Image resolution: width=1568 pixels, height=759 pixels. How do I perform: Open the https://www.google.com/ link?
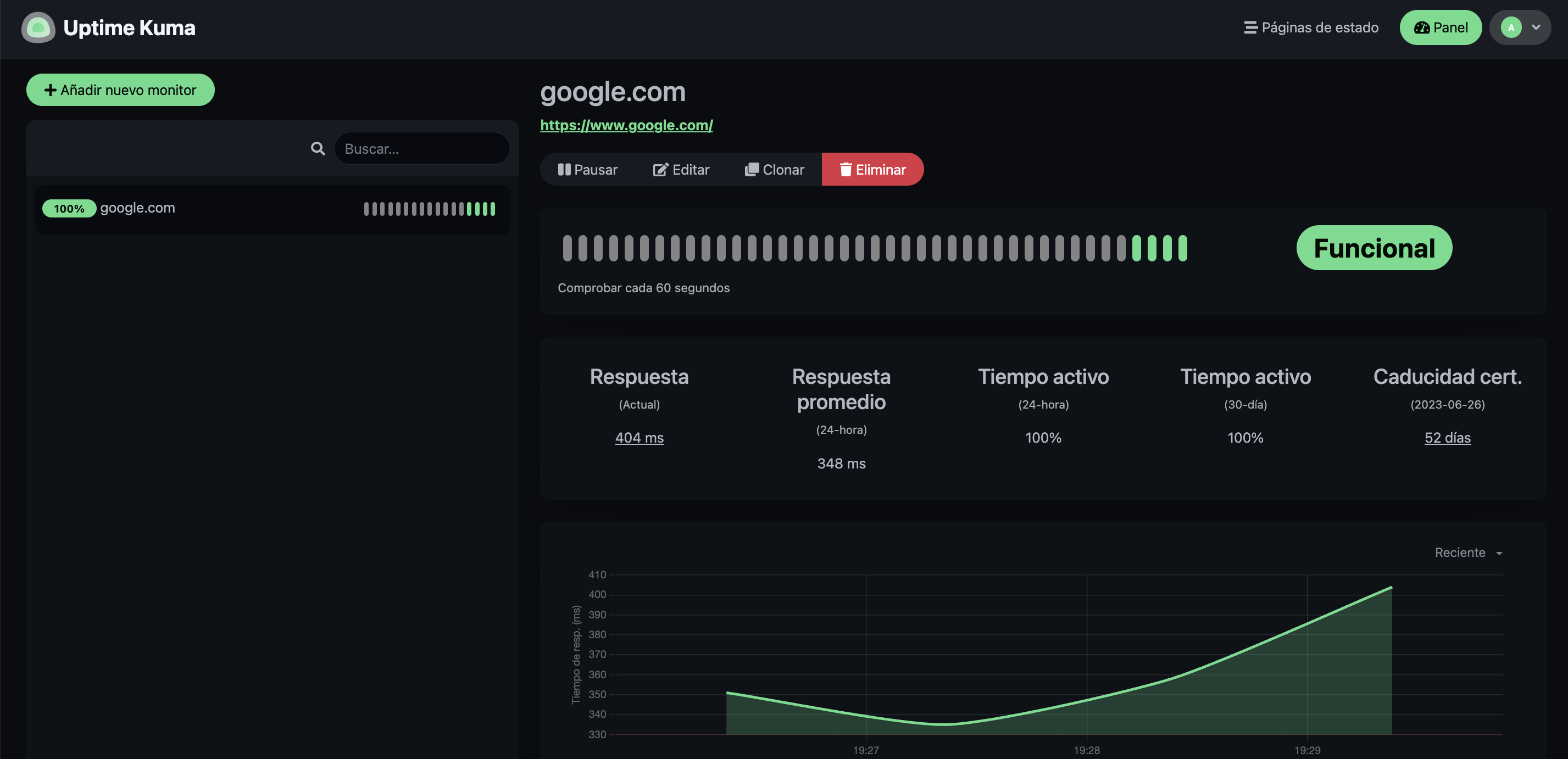pyautogui.click(x=626, y=125)
